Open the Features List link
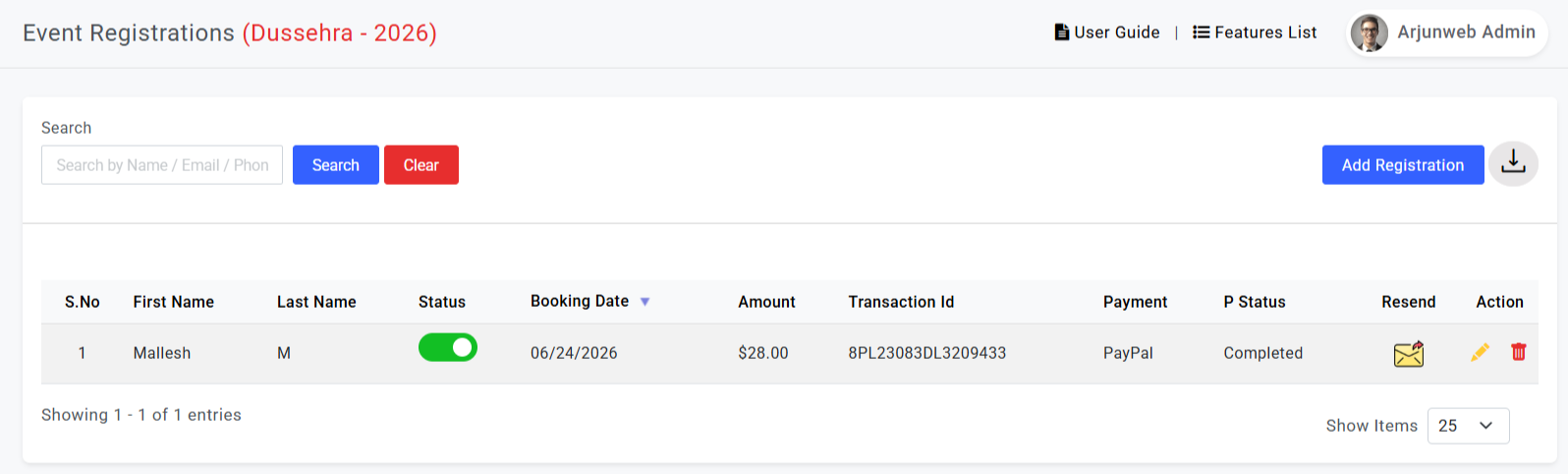The height and width of the screenshot is (474, 1568). 1255,32
